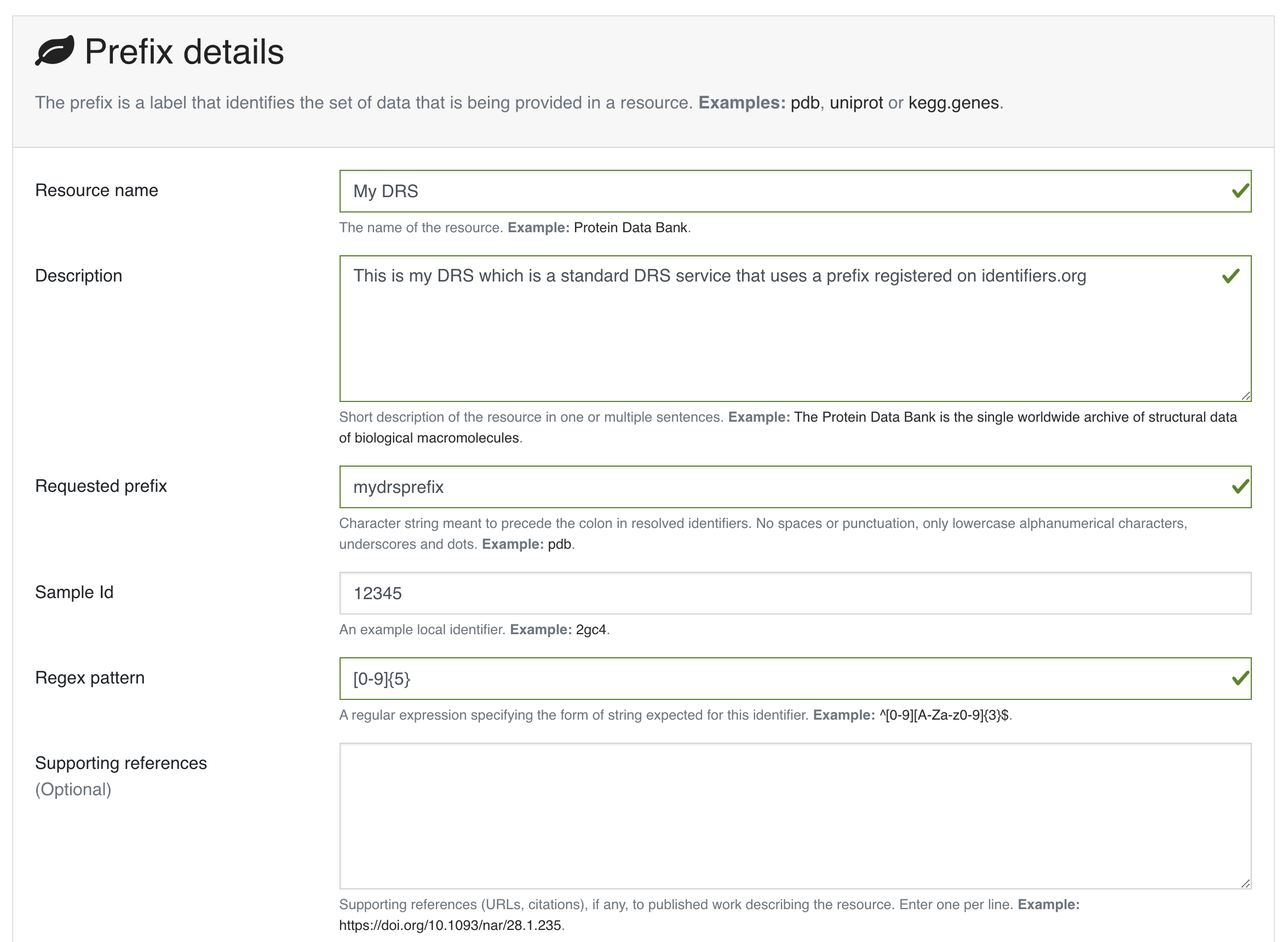Click the Supporting references label
Image resolution: width=1288 pixels, height=942 pixels.
(x=121, y=763)
